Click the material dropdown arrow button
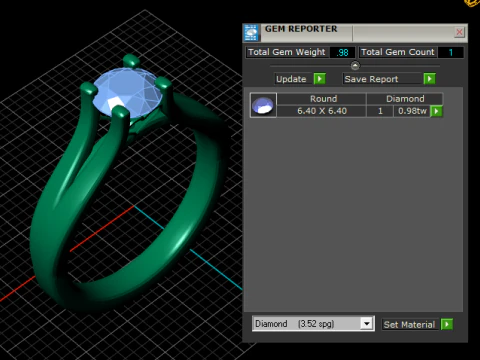 367,324
